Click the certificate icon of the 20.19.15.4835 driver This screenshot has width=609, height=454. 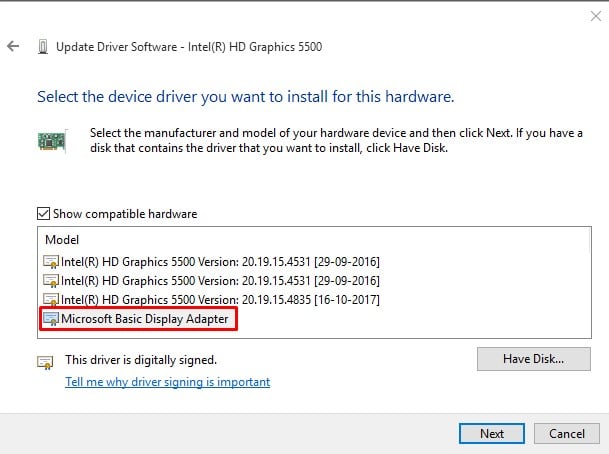coord(51,299)
